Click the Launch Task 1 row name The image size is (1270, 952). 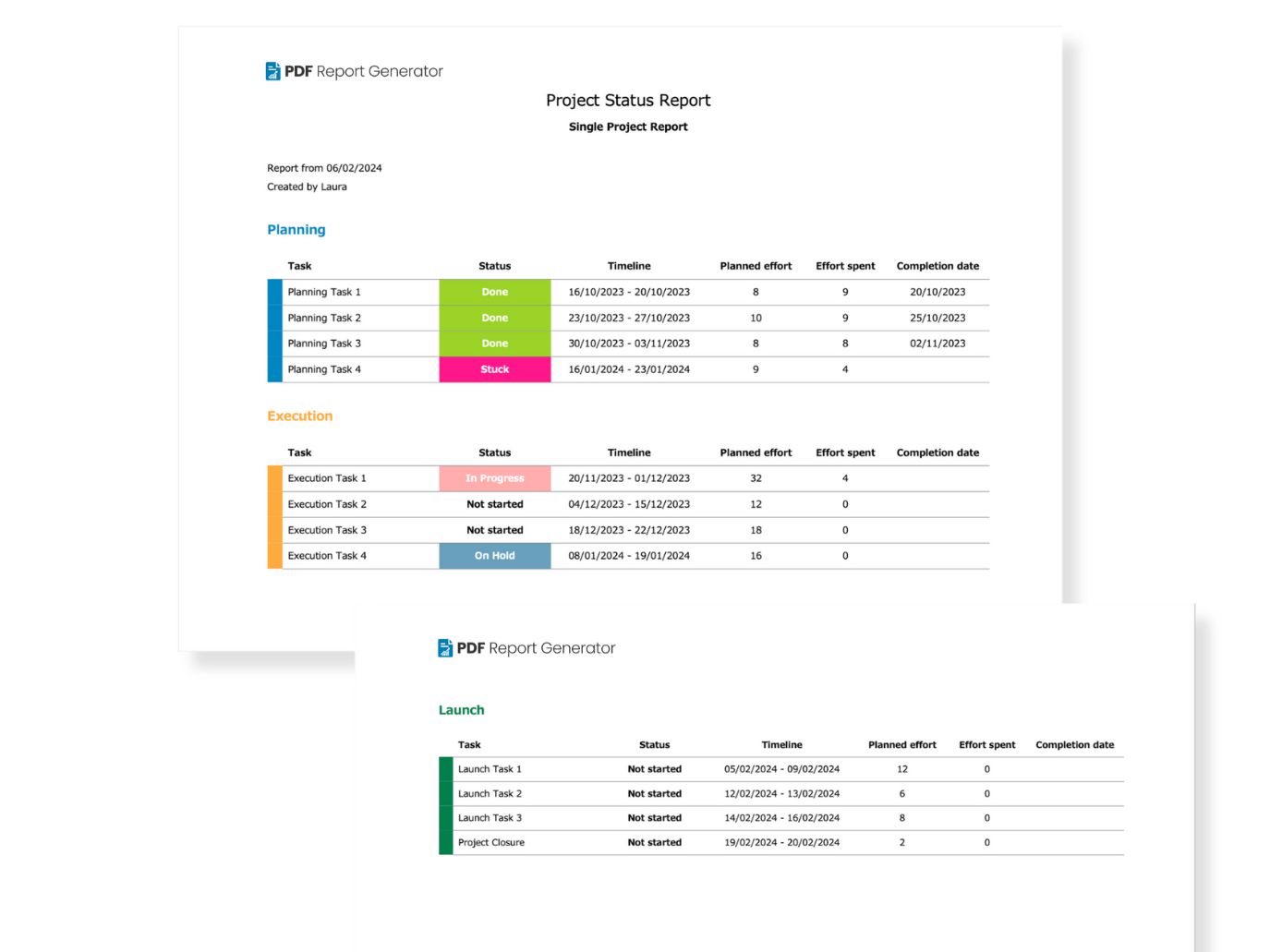(x=490, y=769)
